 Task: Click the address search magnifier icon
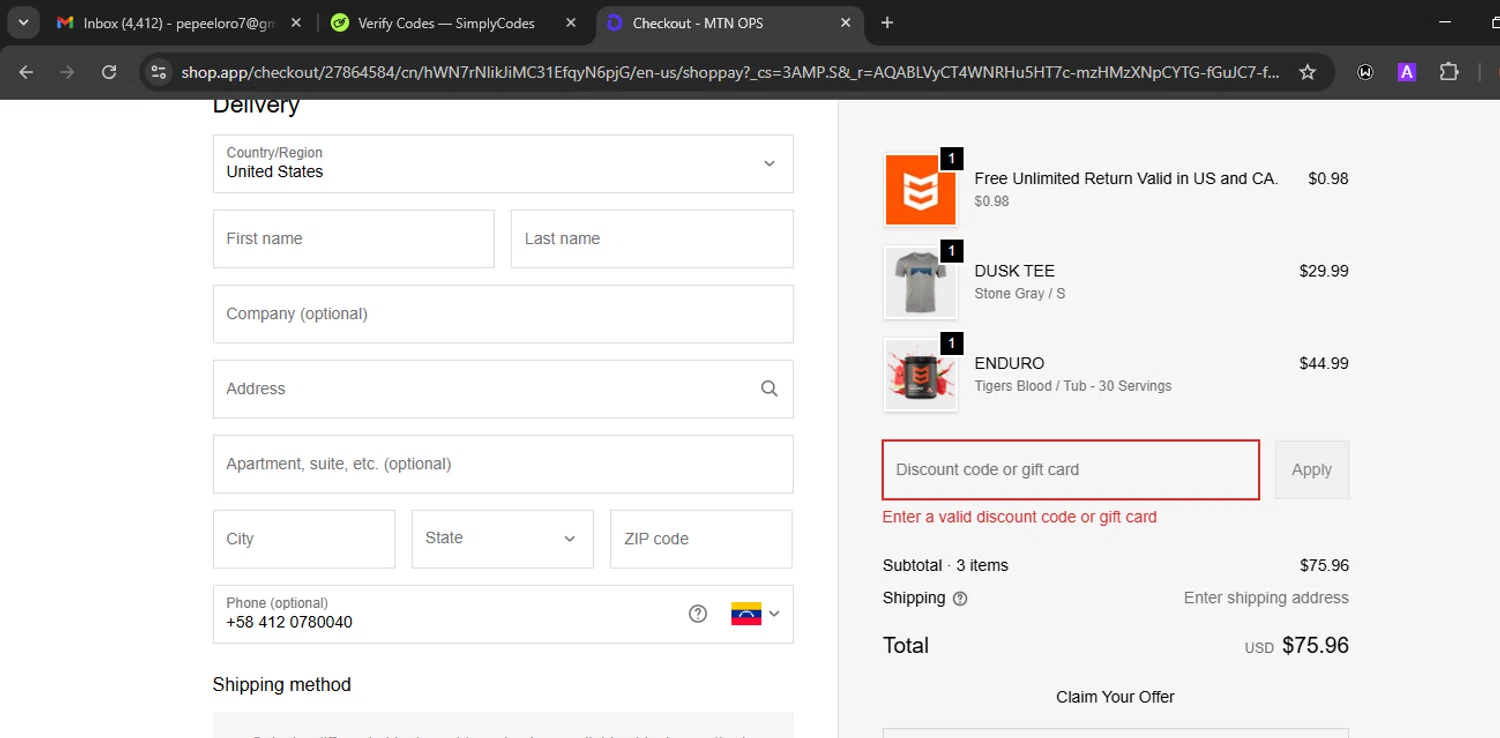coord(769,389)
